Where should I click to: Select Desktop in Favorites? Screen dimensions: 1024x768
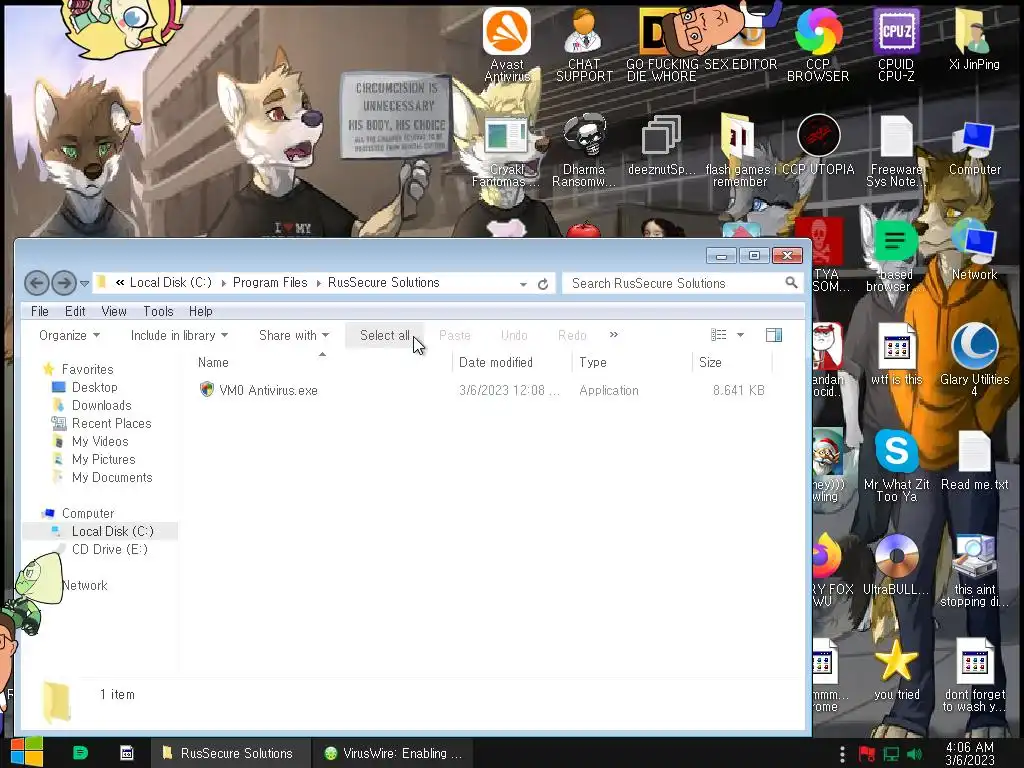pyautogui.click(x=95, y=387)
